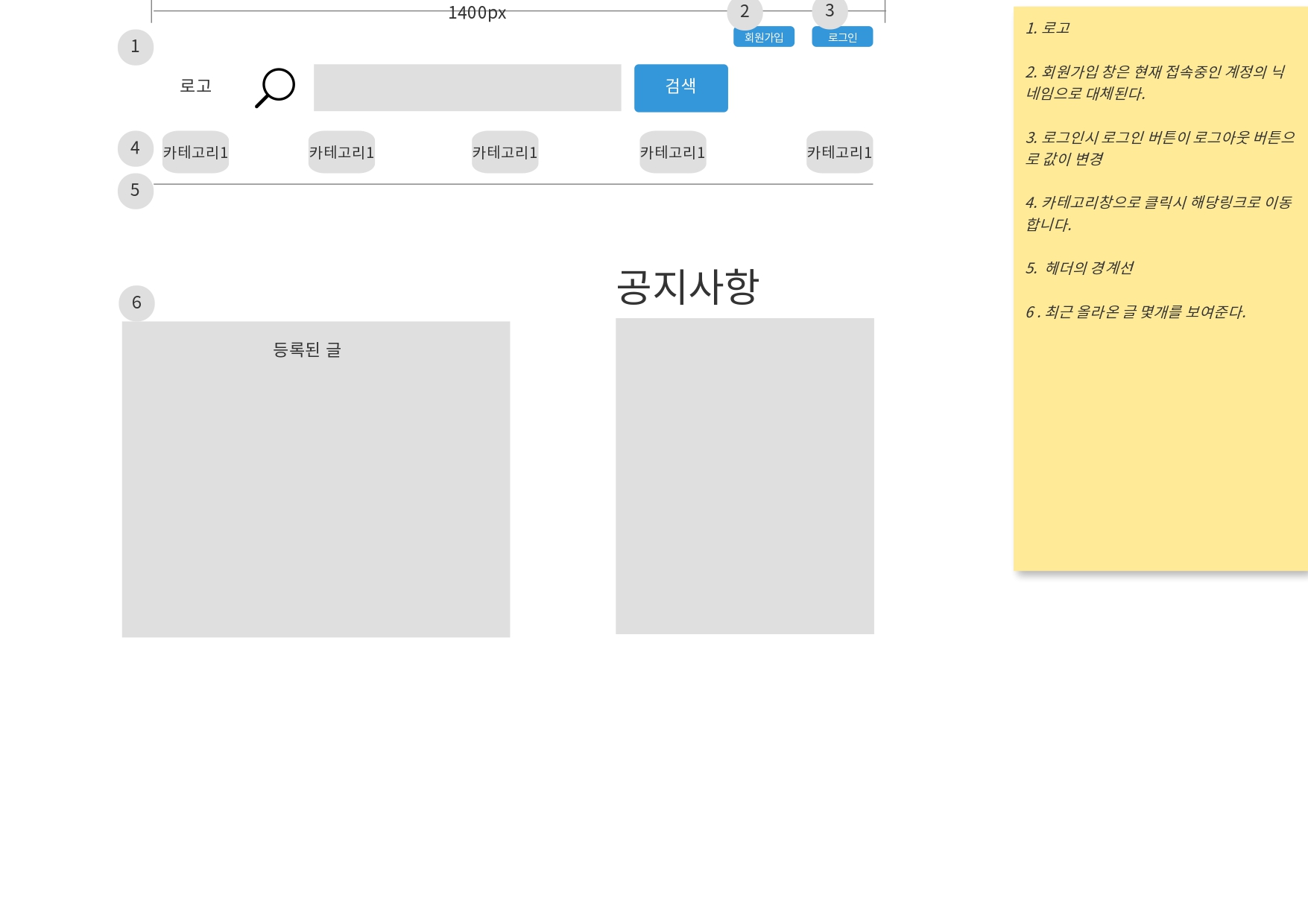1308x924 pixels.
Task: Click annotation marker number 6
Action: pos(136,303)
